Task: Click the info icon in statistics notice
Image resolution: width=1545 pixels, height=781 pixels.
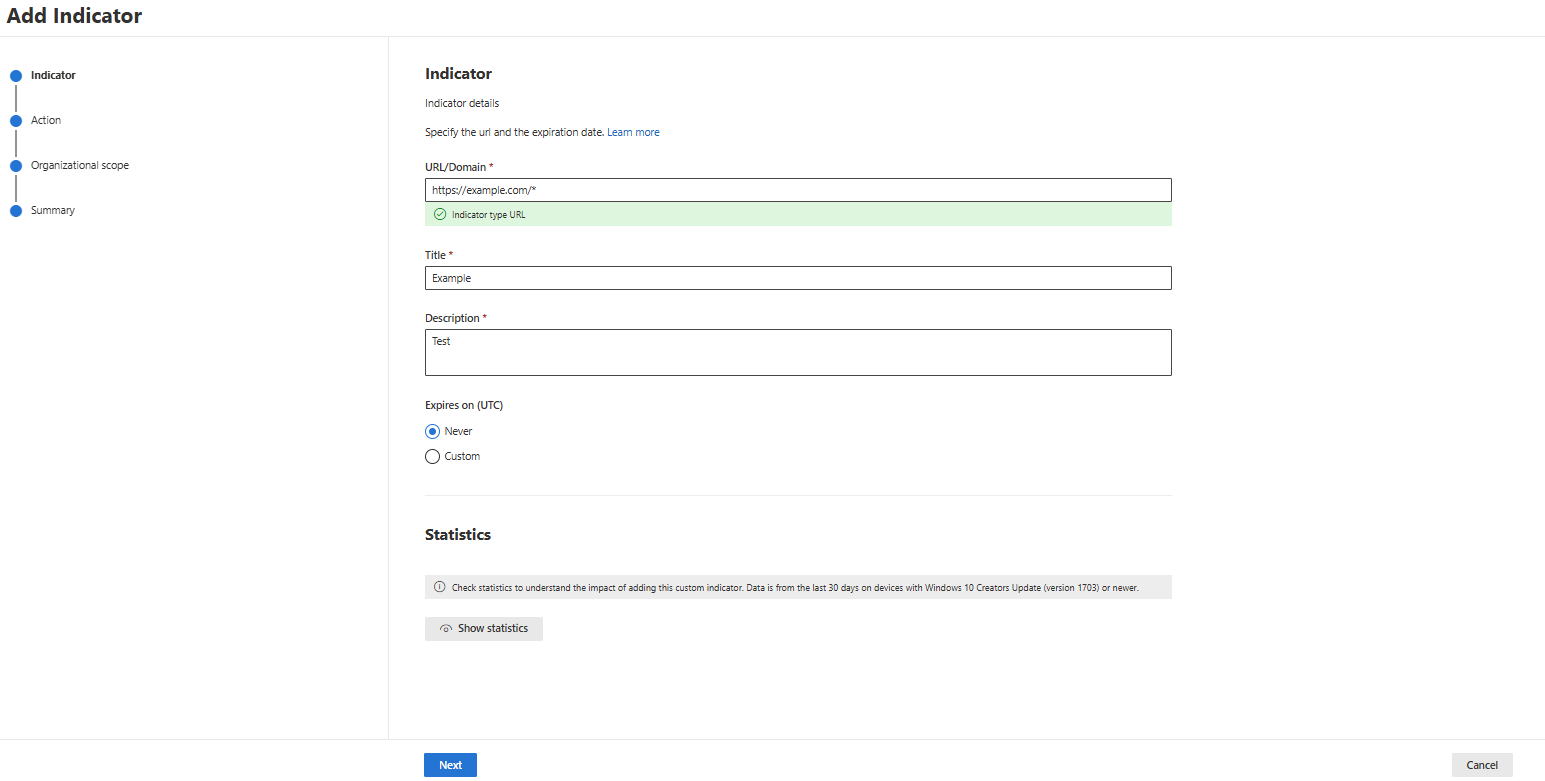Action: [440, 587]
